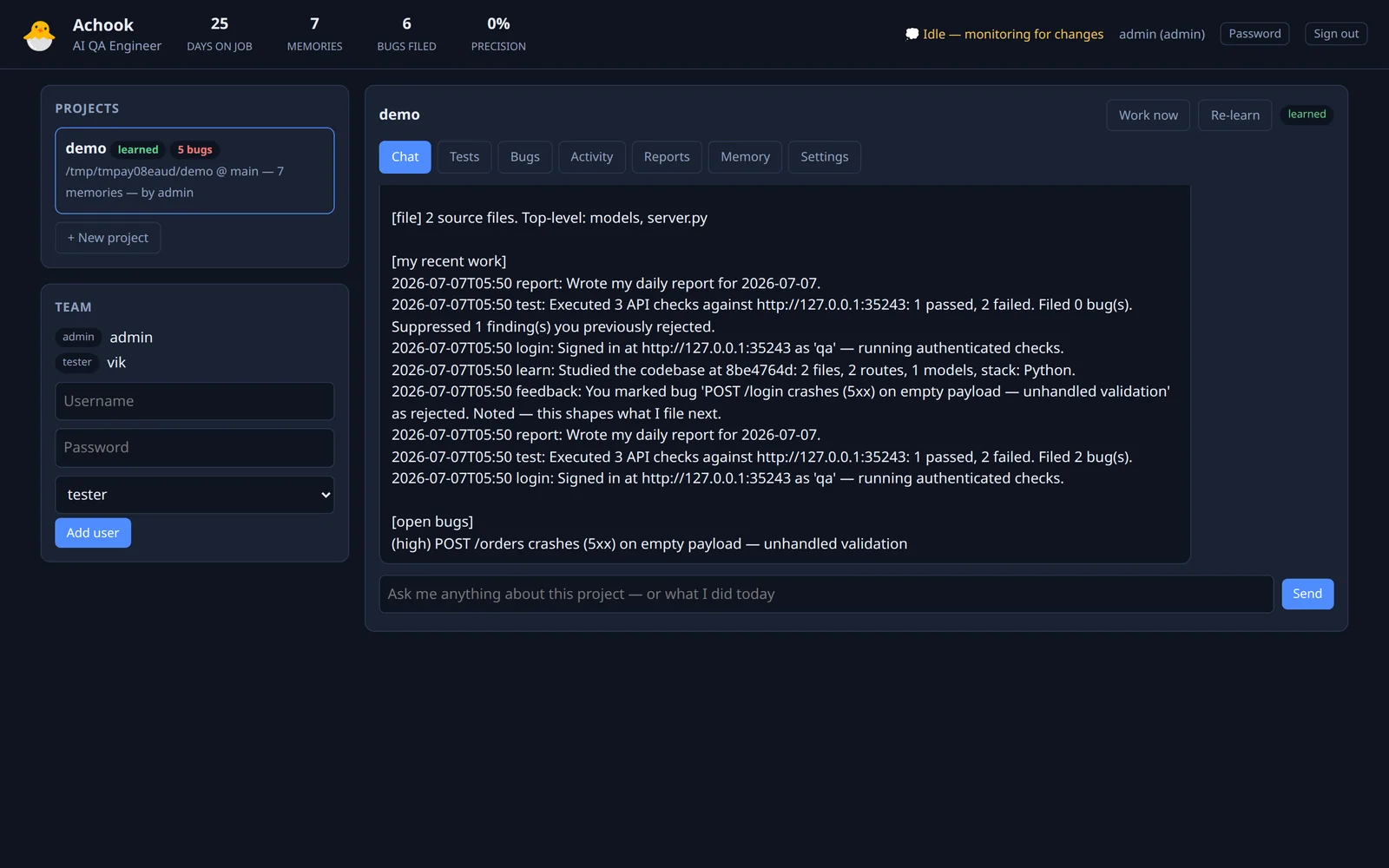1389x868 pixels.
Task: Open the Memory tab
Action: click(745, 157)
